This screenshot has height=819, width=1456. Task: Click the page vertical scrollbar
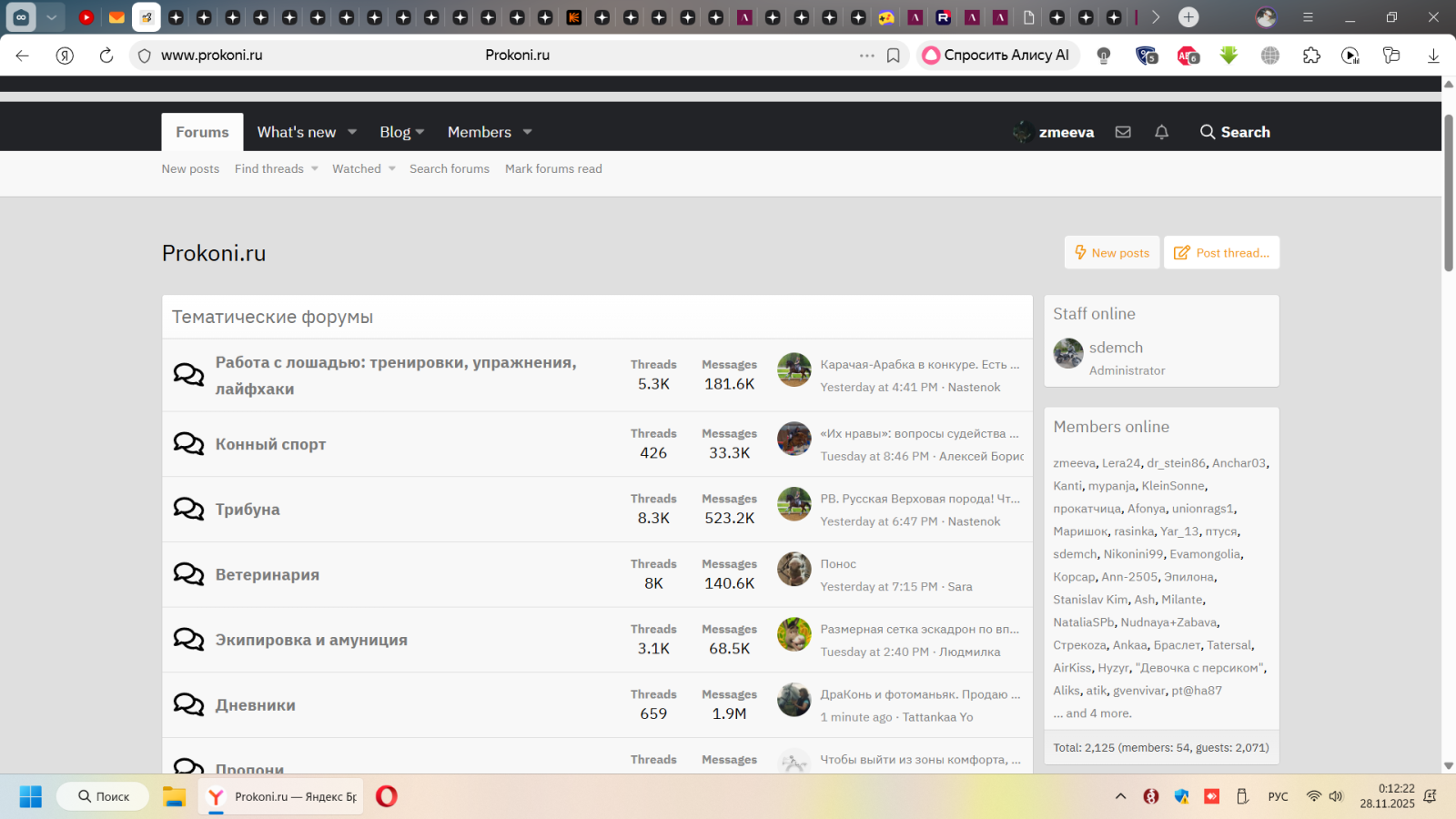[x=1448, y=193]
